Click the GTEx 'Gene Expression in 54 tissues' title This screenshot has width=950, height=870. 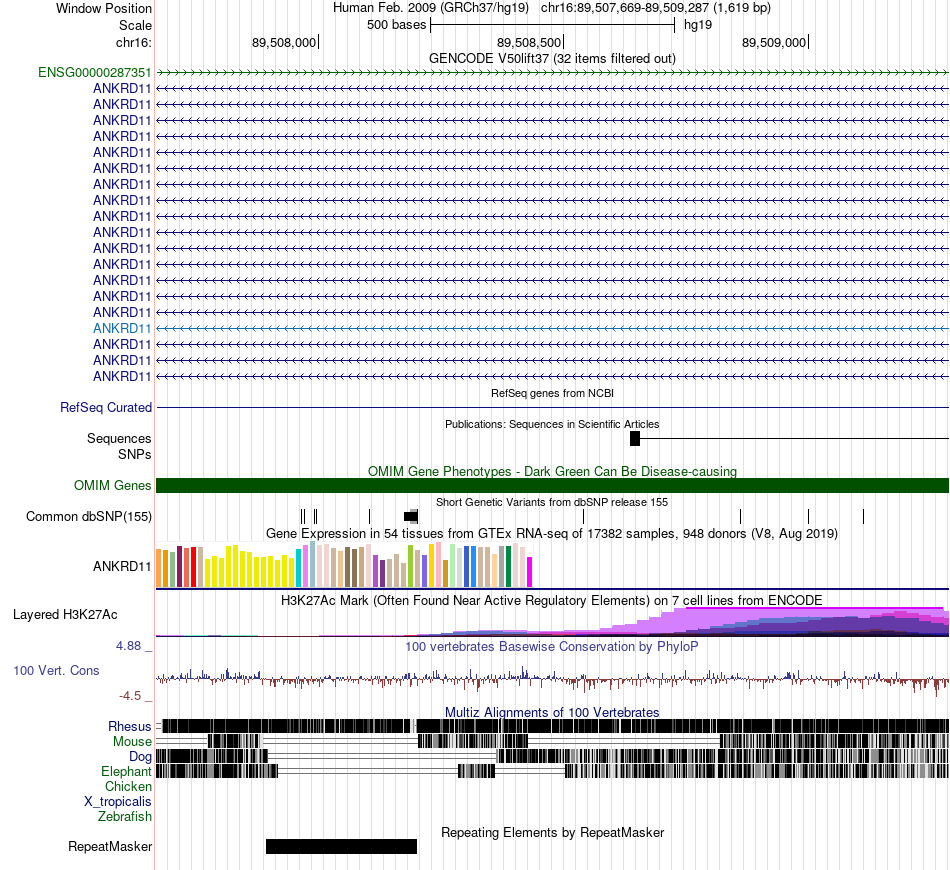coord(553,534)
